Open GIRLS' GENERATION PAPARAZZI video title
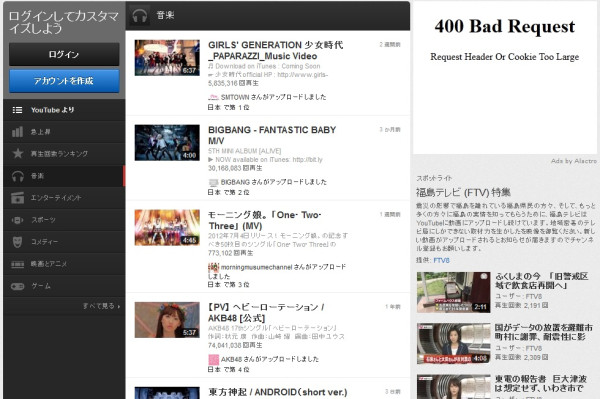This screenshot has height=399, width=600. pos(276,50)
